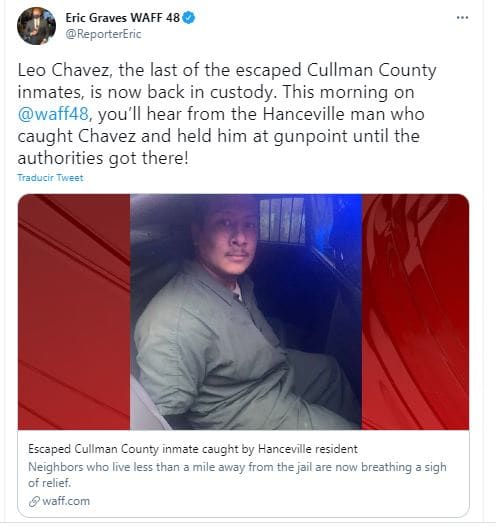The image size is (496, 527).
Task: Click the red graphic right of the photo
Action: coord(415,312)
